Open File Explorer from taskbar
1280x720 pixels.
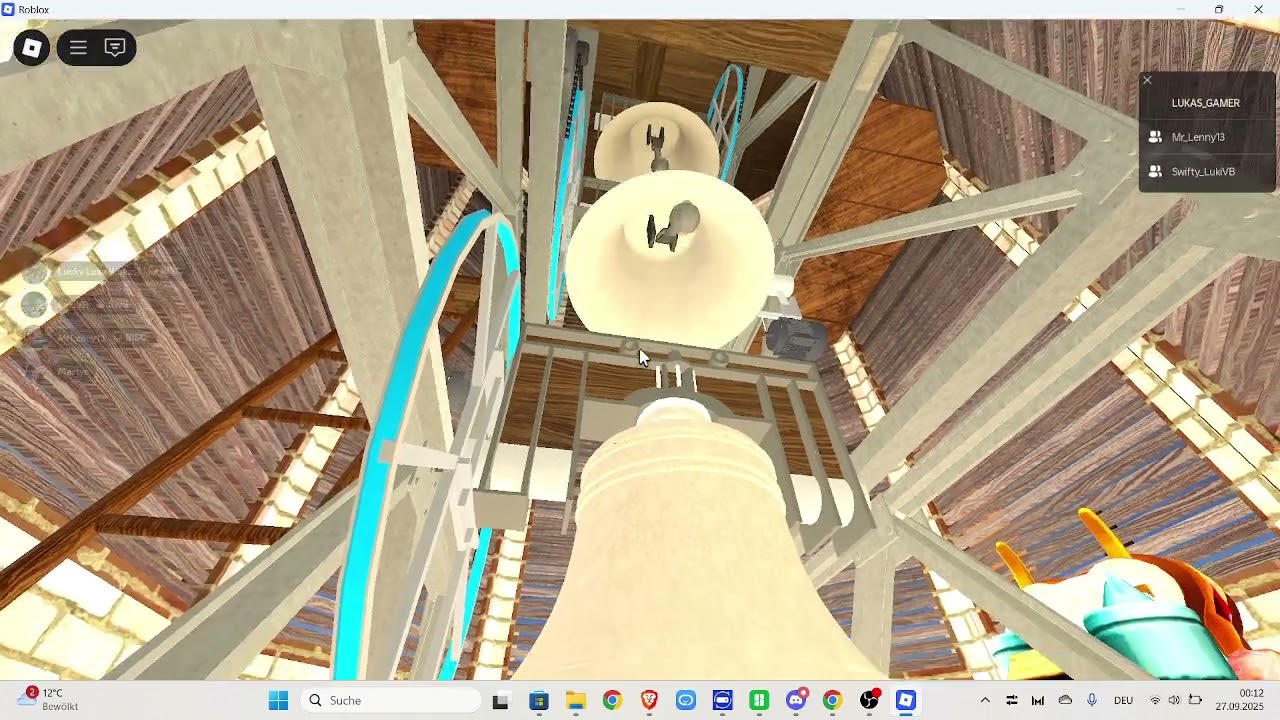click(x=575, y=701)
